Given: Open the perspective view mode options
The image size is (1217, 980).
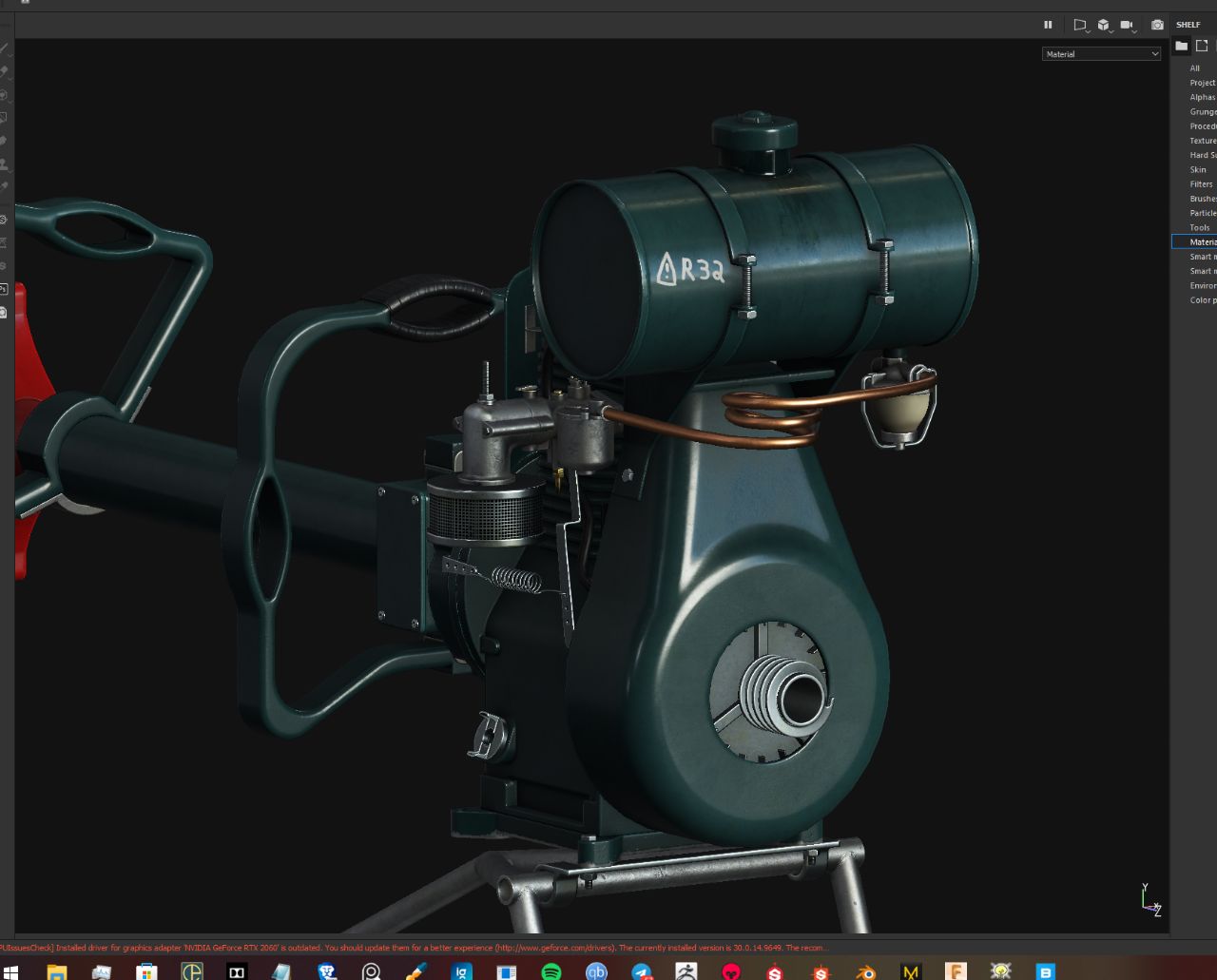Looking at the screenshot, I should pos(1080,25).
